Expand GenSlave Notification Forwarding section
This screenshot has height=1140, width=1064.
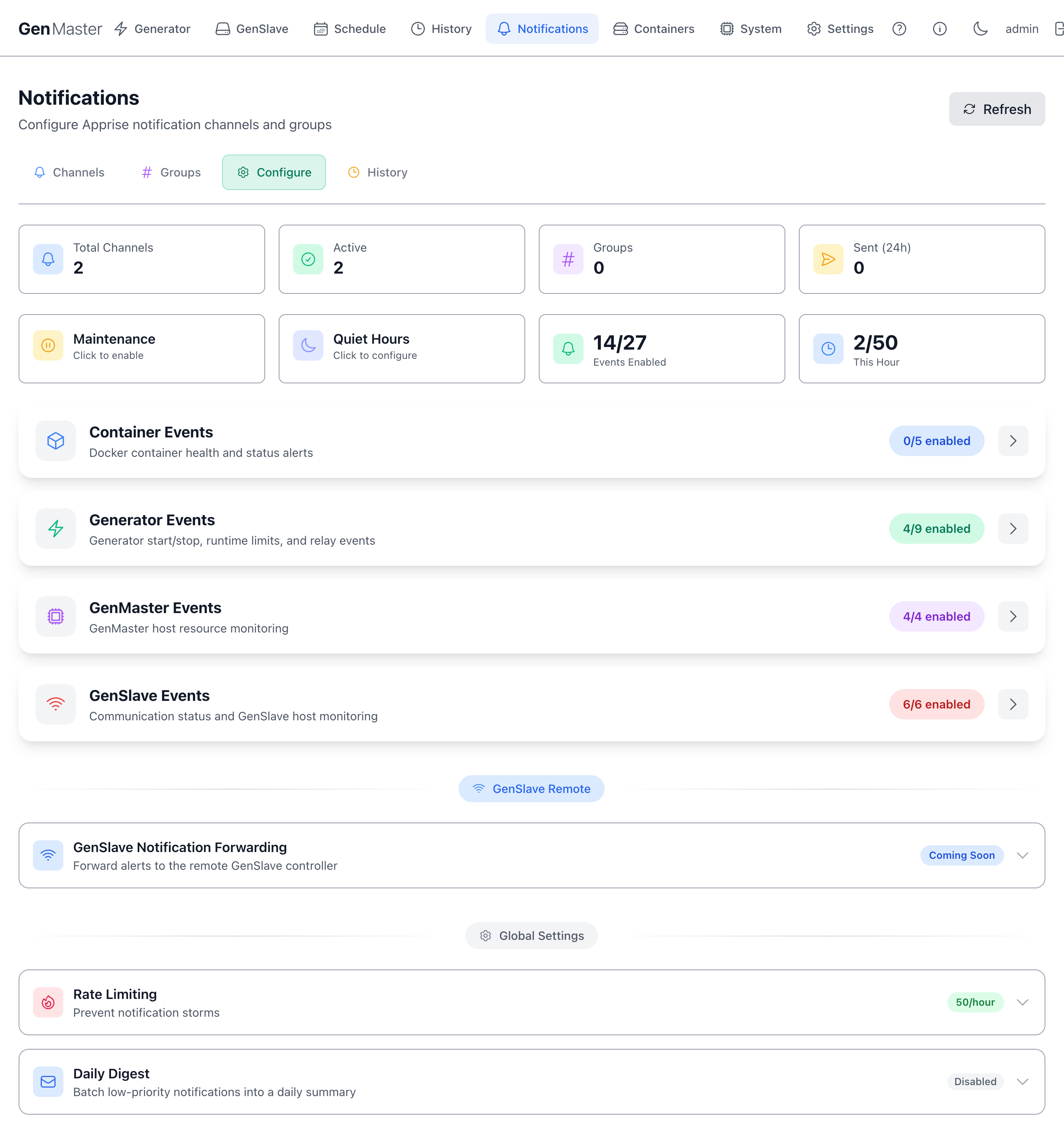[x=1022, y=855]
